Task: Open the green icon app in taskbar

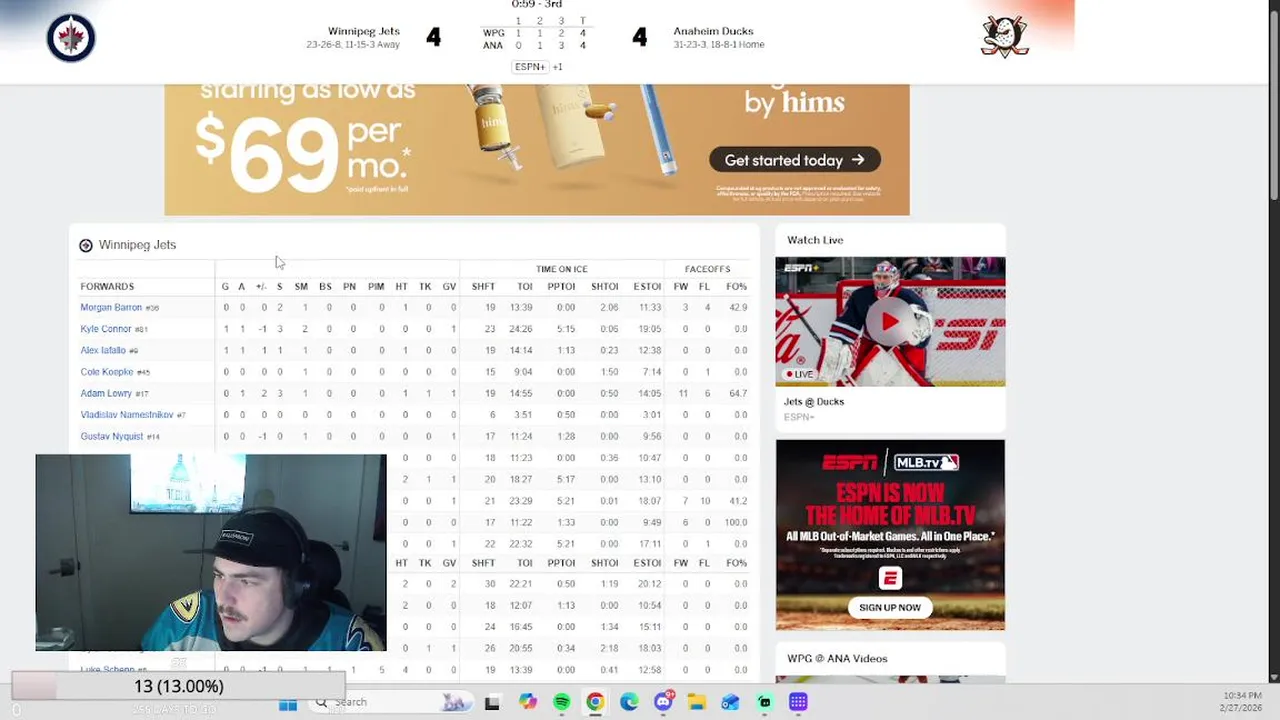Action: [764, 703]
